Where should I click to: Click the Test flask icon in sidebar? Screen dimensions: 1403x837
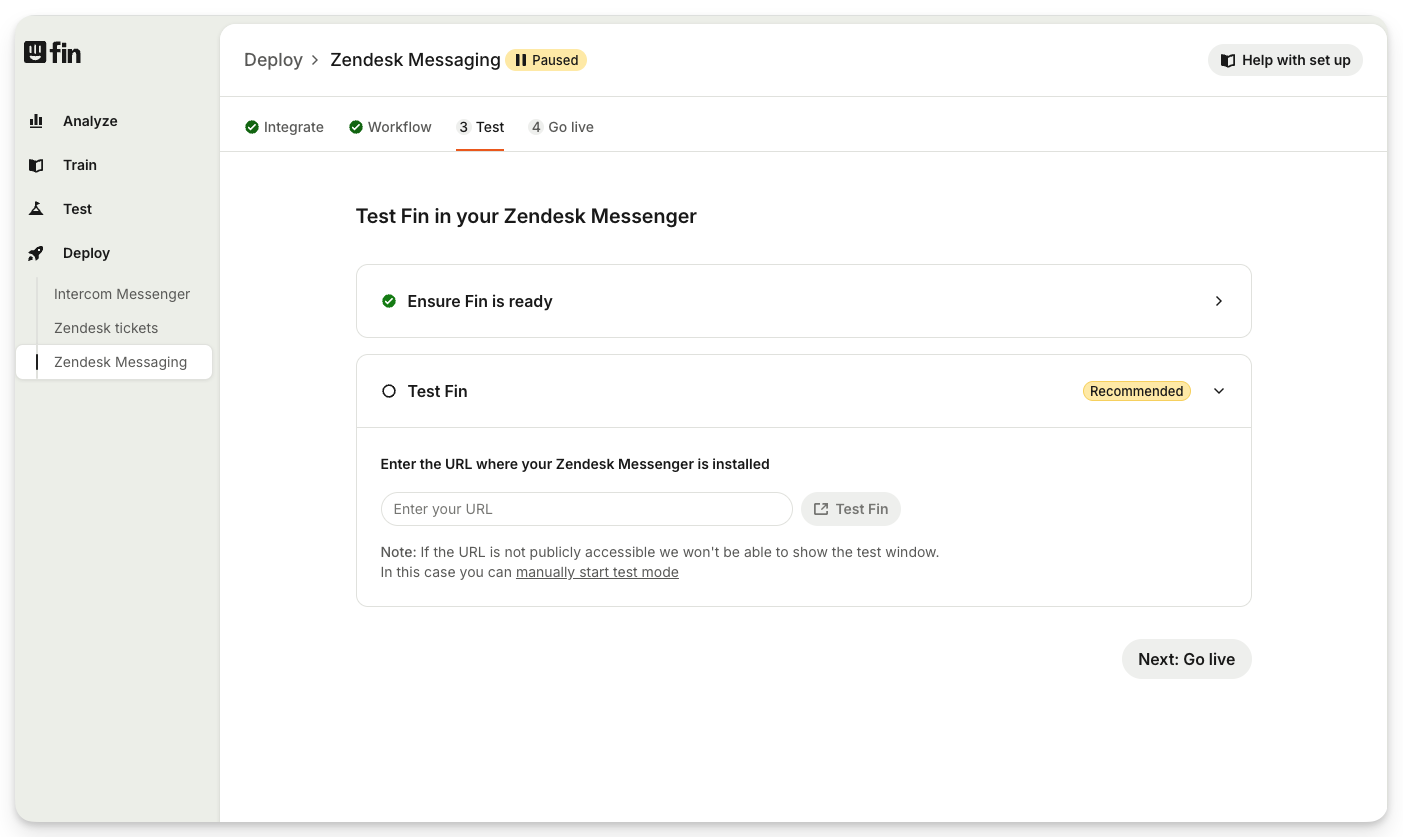pos(36,209)
